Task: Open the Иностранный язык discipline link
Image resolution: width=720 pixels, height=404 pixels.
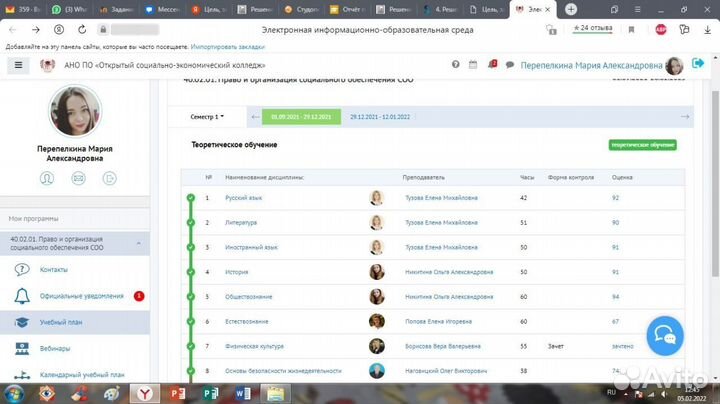Action: pos(251,247)
